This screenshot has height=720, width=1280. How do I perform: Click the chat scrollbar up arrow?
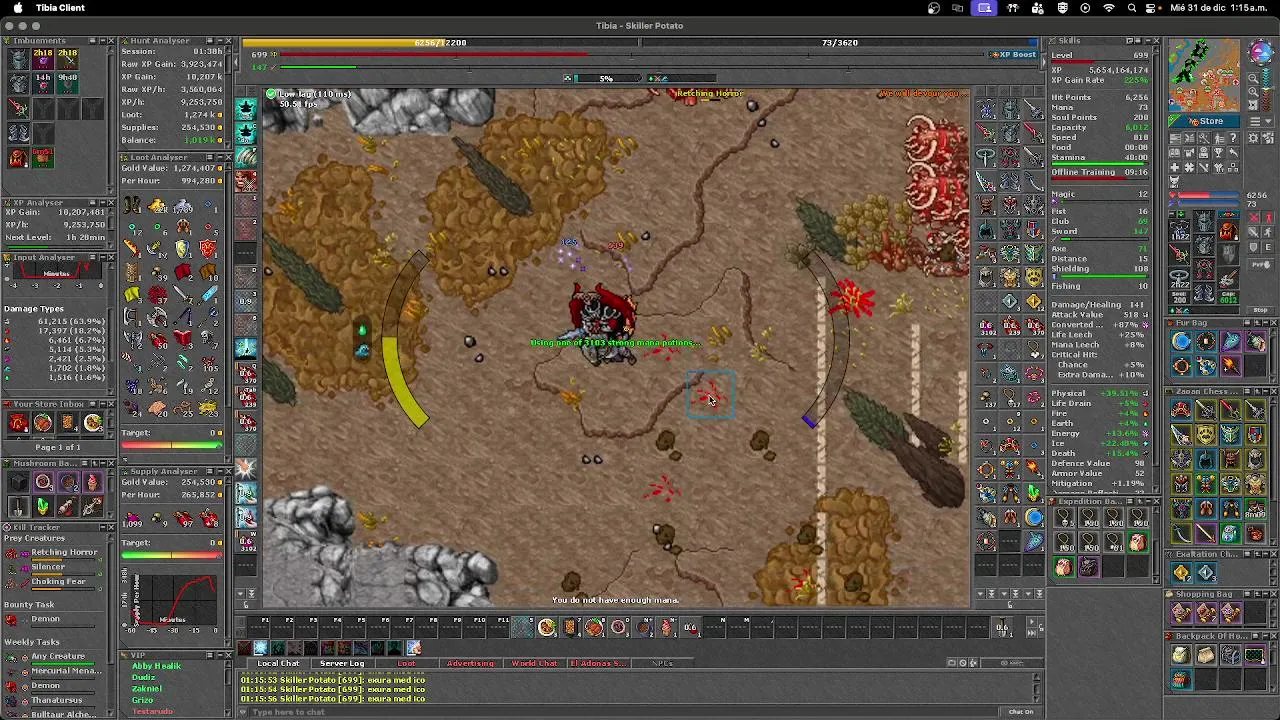click(x=1037, y=677)
